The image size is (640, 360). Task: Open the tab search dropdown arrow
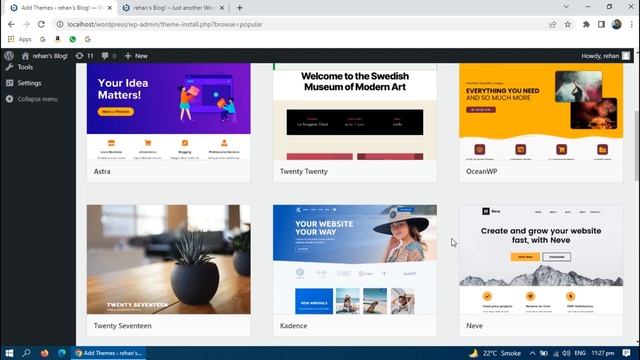click(x=566, y=7)
